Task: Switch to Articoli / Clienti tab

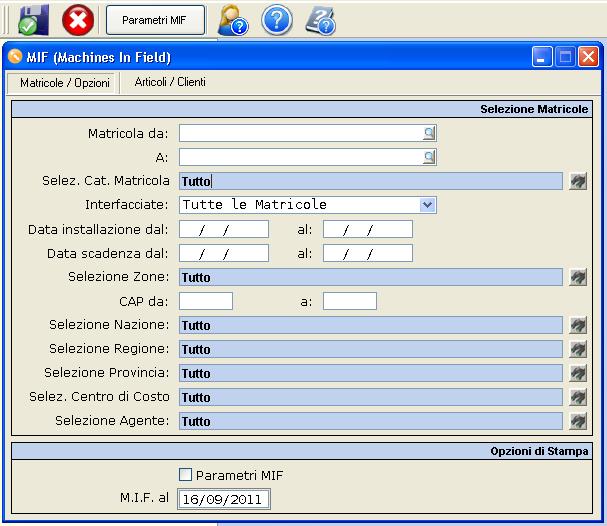Action: click(170, 82)
